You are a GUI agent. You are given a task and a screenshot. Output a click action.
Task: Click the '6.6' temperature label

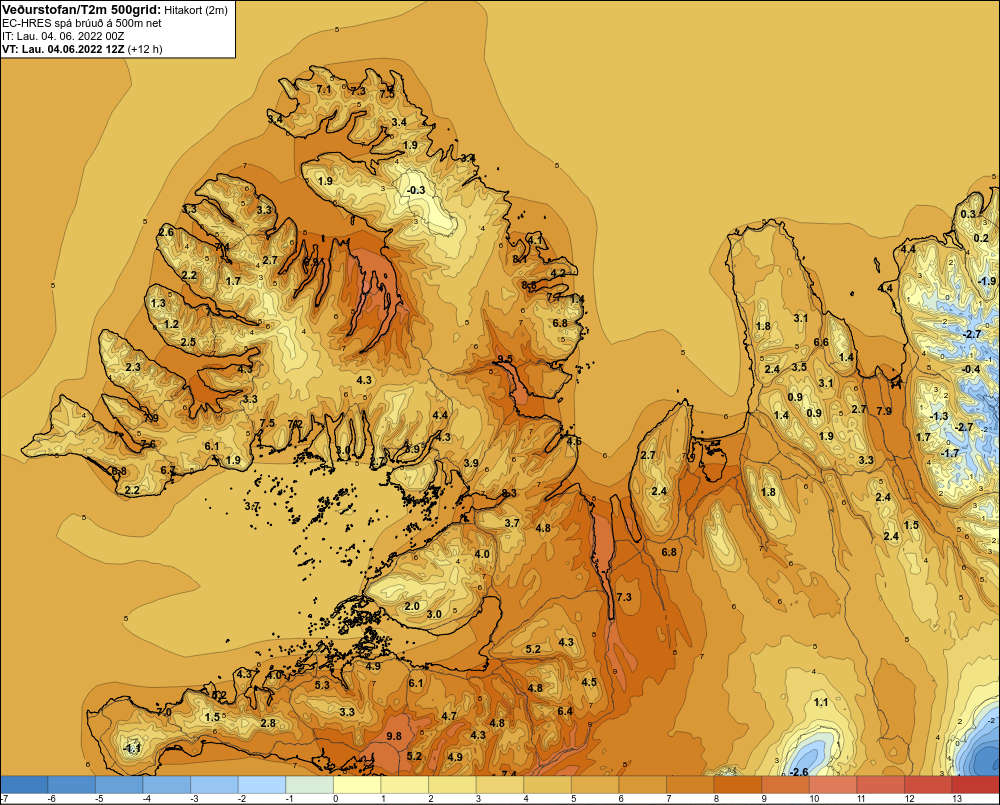(821, 342)
